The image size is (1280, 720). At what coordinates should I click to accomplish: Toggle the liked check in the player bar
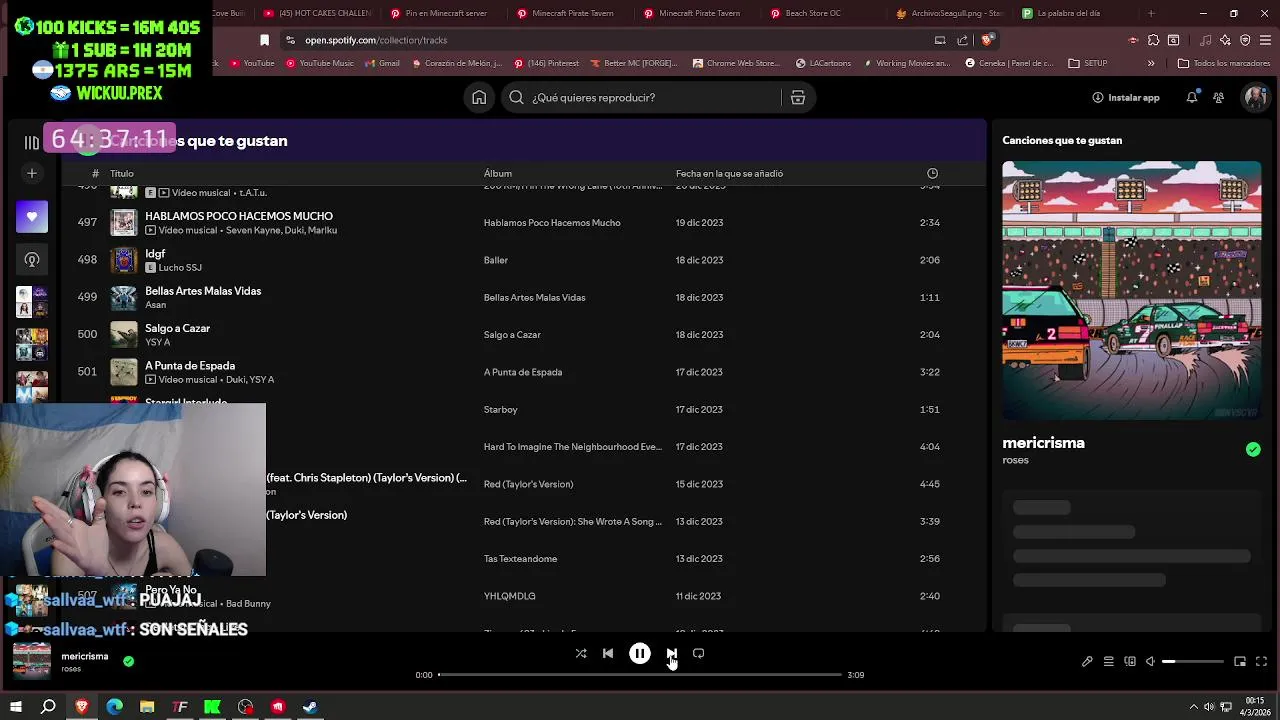128,661
